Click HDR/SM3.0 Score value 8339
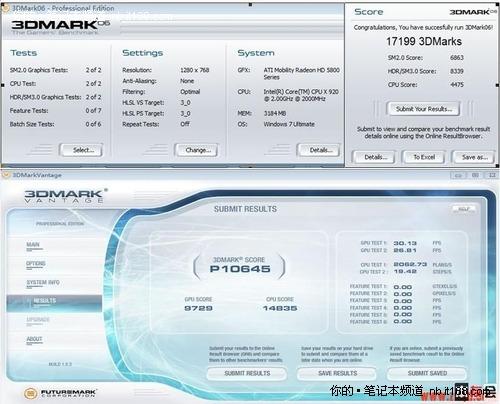The width and height of the screenshot is (500, 404). 457,71
